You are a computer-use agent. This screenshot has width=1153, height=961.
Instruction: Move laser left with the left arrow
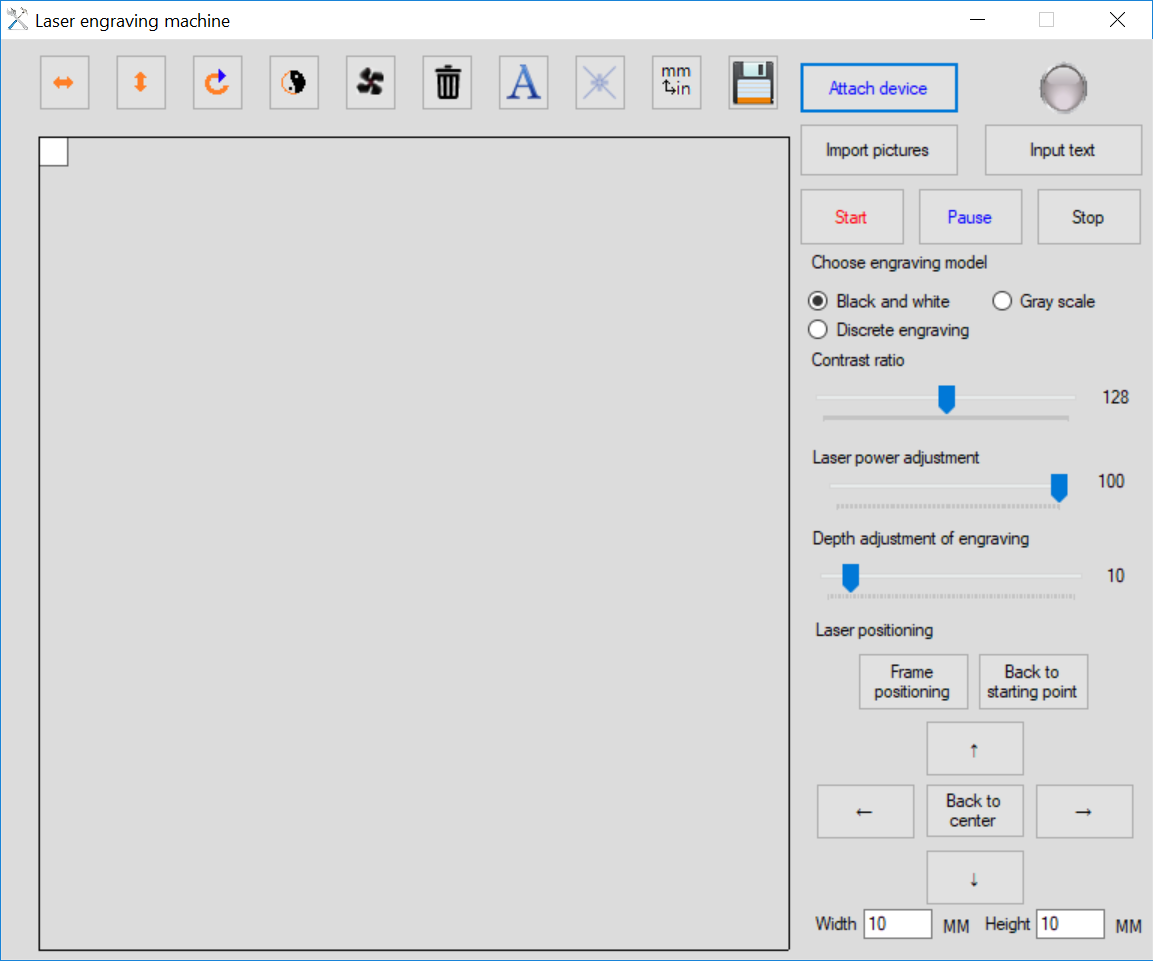[x=865, y=812]
